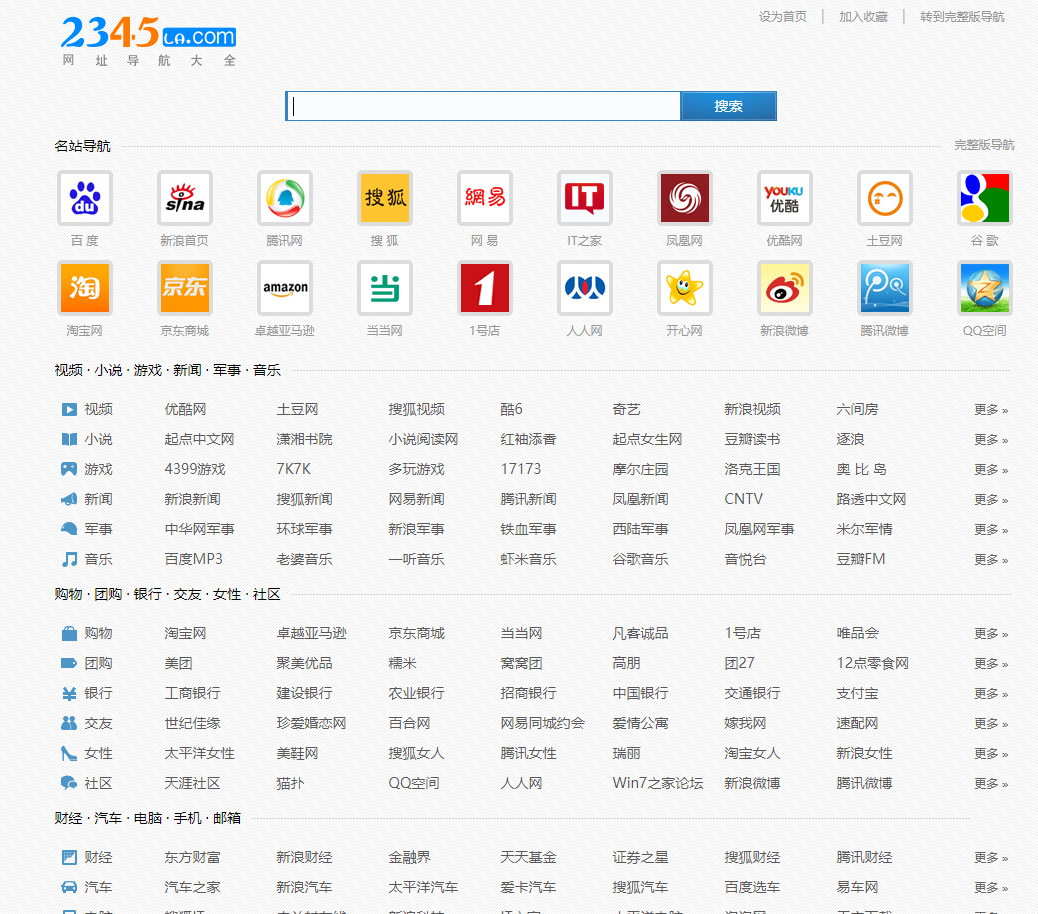Image resolution: width=1038 pixels, height=914 pixels.
Task: Open the Baidu site icon
Action: point(85,198)
